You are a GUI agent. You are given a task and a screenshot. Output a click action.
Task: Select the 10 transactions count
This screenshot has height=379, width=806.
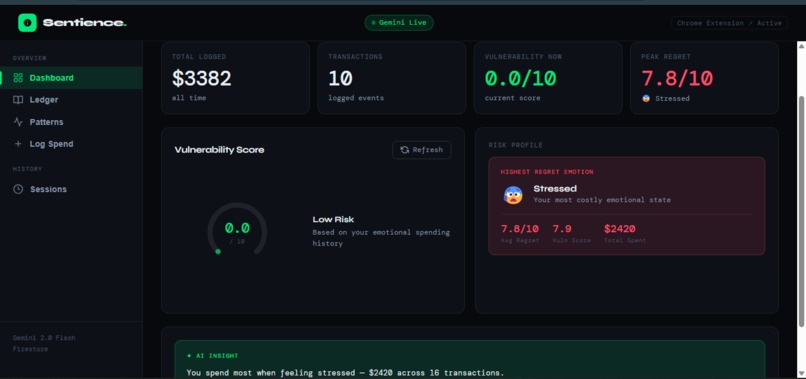pyautogui.click(x=340, y=78)
